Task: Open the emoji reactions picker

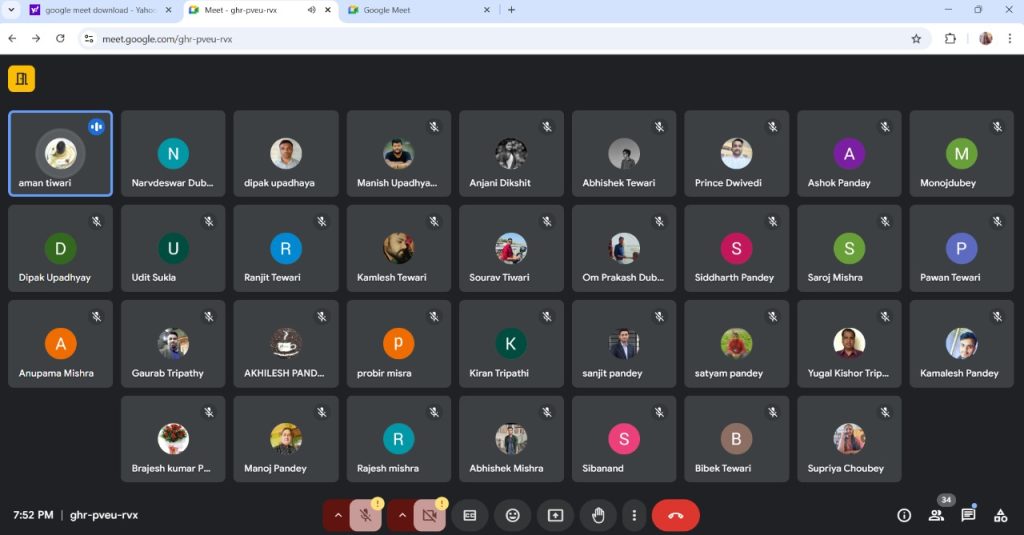Action: pyautogui.click(x=513, y=515)
